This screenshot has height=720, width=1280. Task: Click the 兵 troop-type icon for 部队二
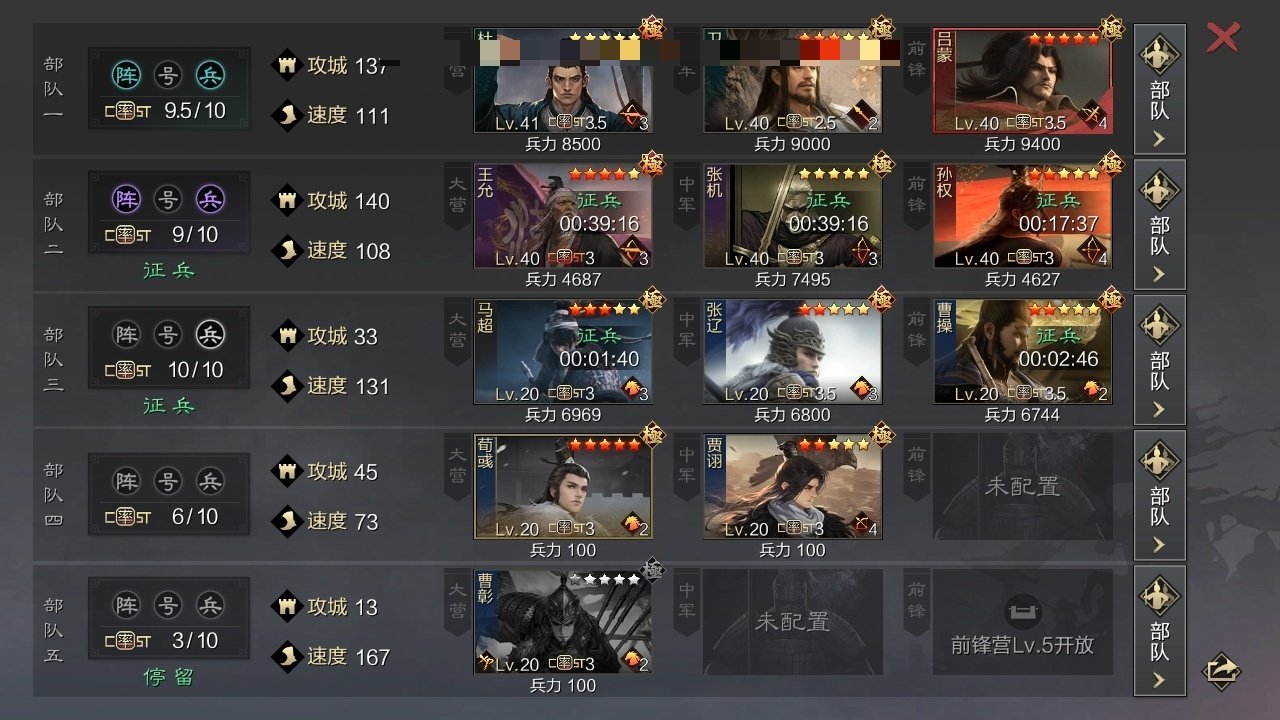point(210,198)
